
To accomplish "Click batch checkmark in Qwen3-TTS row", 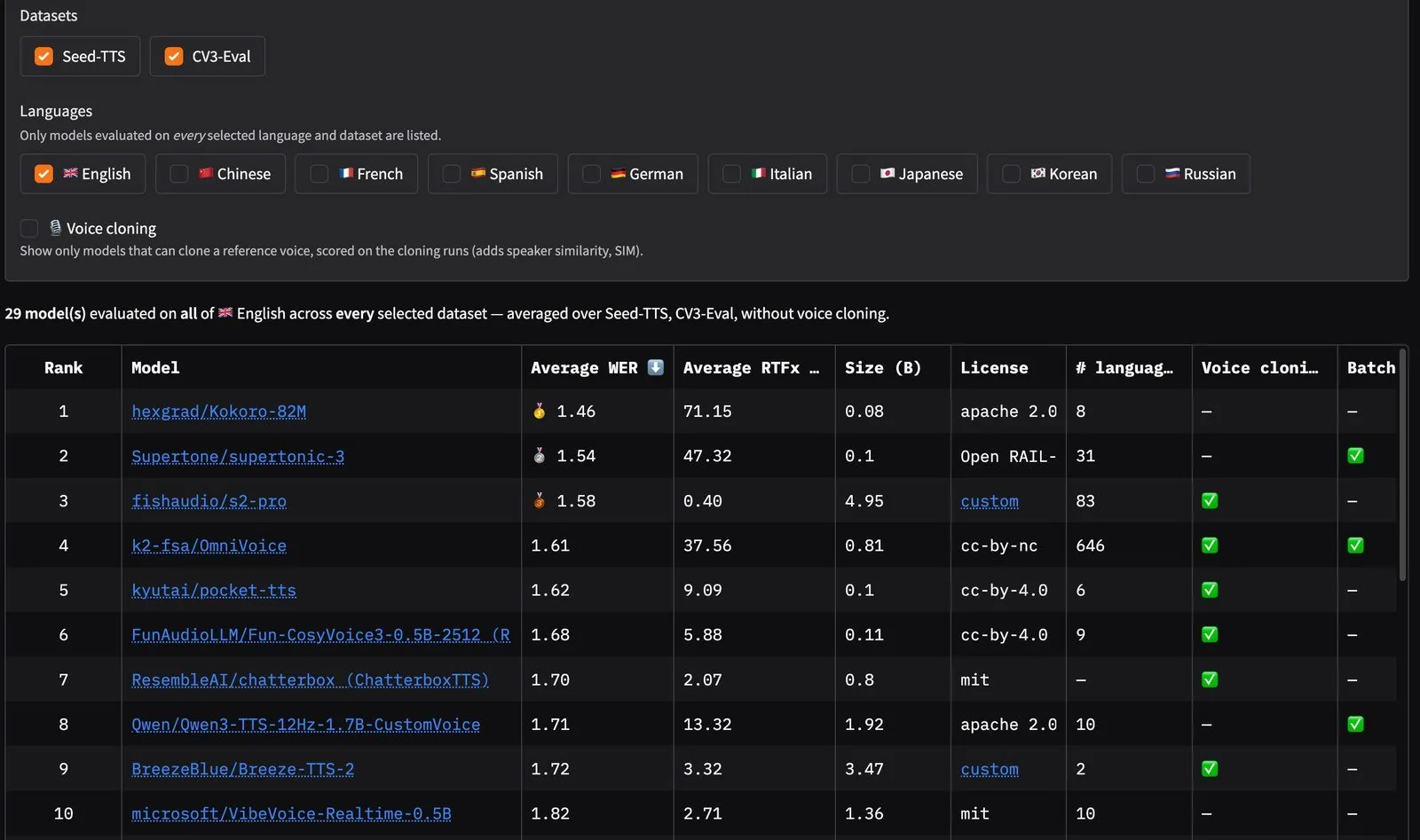I will [1355, 724].
